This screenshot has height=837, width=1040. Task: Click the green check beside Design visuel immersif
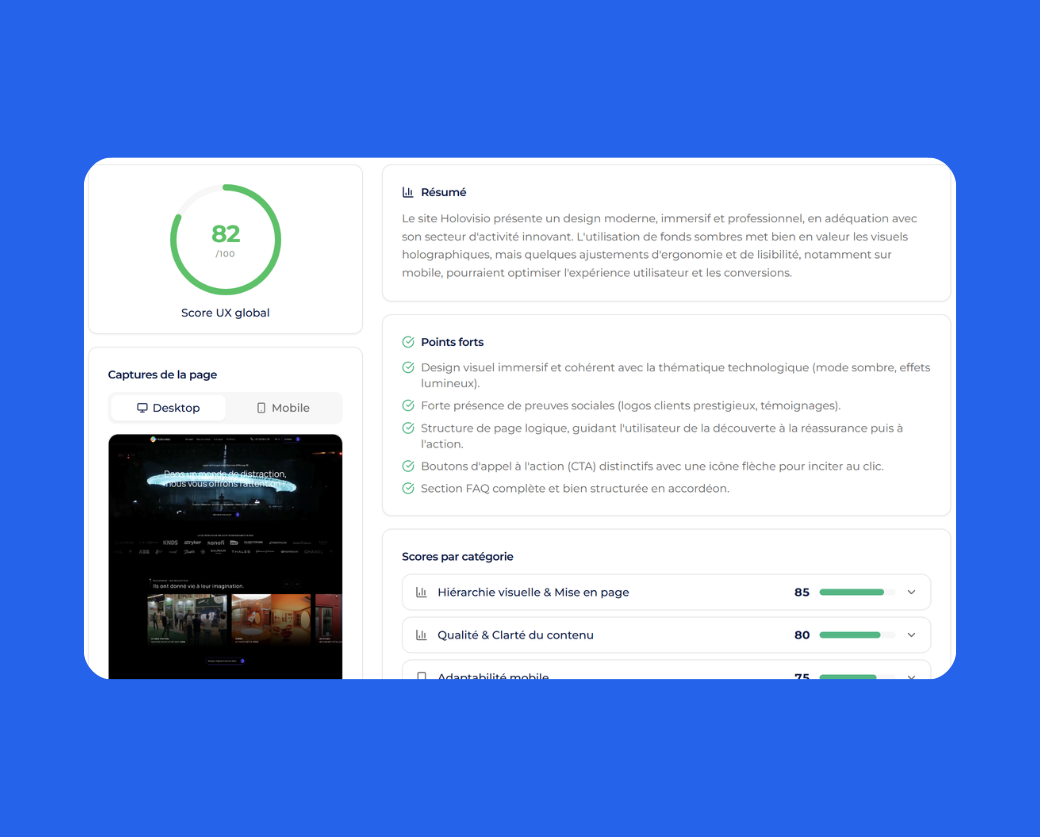pyautogui.click(x=407, y=367)
